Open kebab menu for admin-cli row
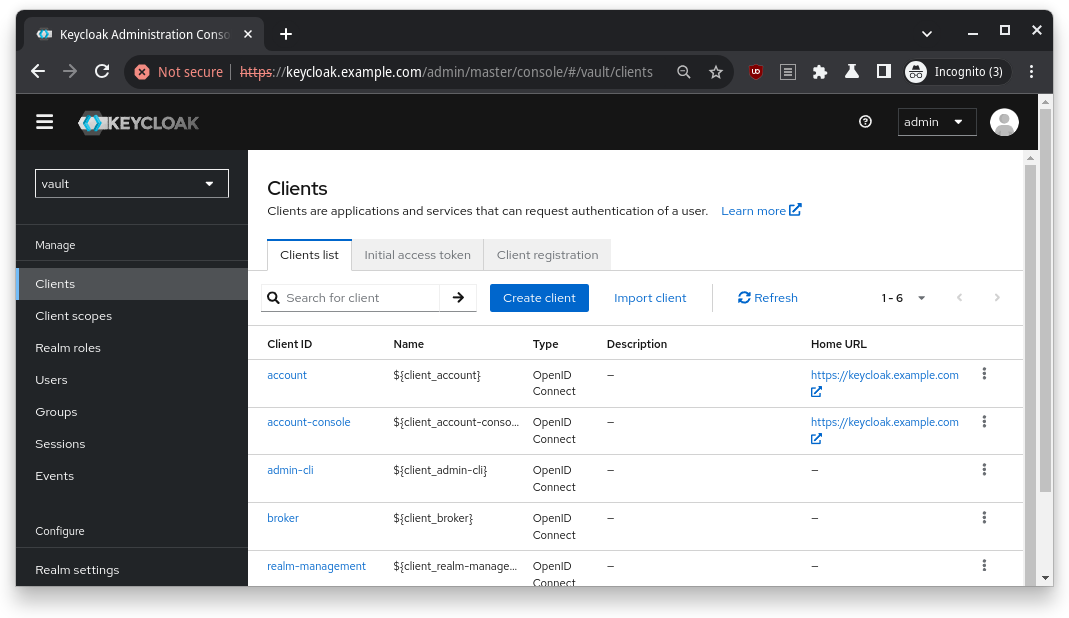This screenshot has height=618, width=1069. [x=984, y=469]
